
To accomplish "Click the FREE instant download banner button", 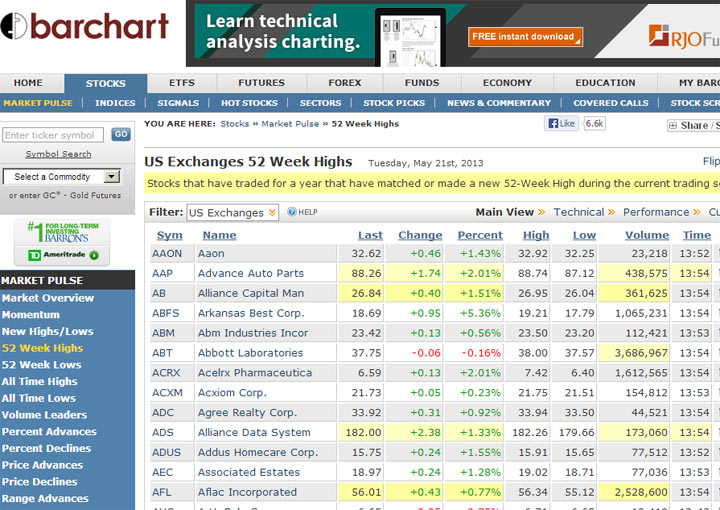I will point(525,37).
